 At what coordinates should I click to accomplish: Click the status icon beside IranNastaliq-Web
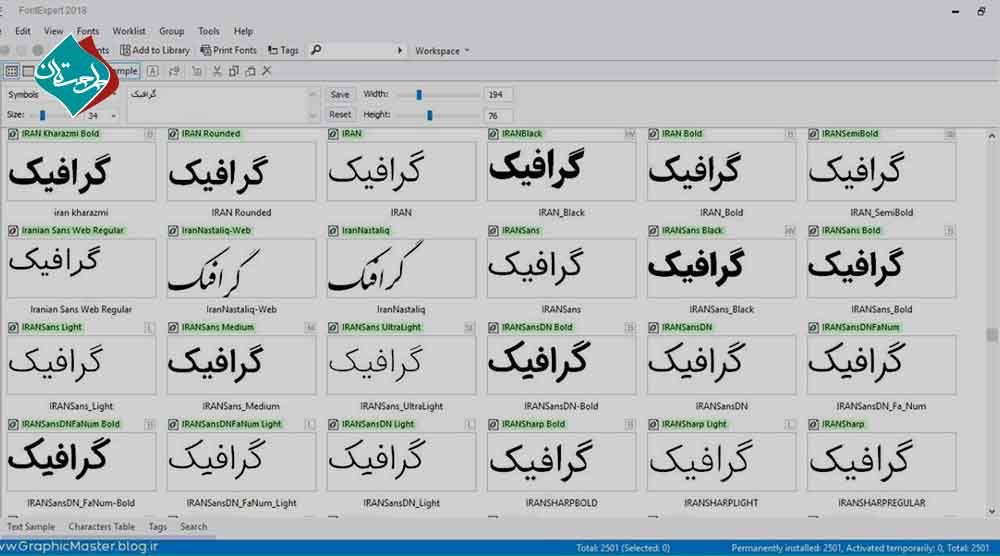click(x=173, y=231)
